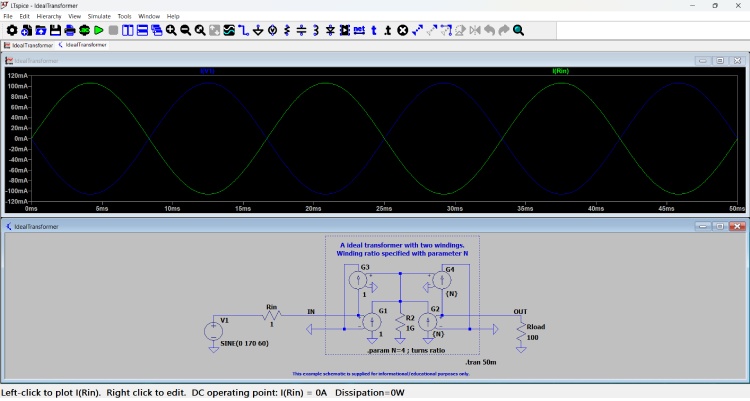Image resolution: width=750 pixels, height=401 pixels.
Task: Click the V1 voltage source symbol
Action: coord(213,331)
